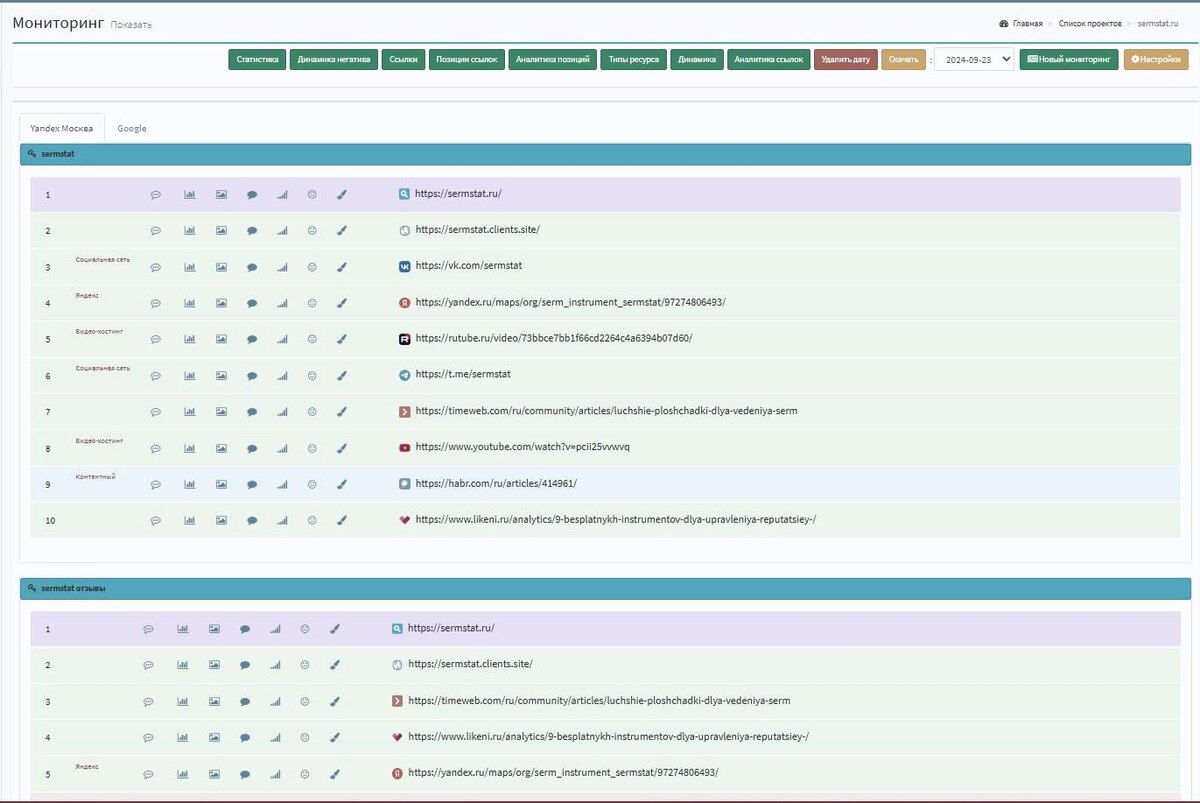The height and width of the screenshot is (803, 1200).
Task: Click the solid comment icon in the likeni.ru row of the sermstat отзывы group
Action: (x=245, y=738)
